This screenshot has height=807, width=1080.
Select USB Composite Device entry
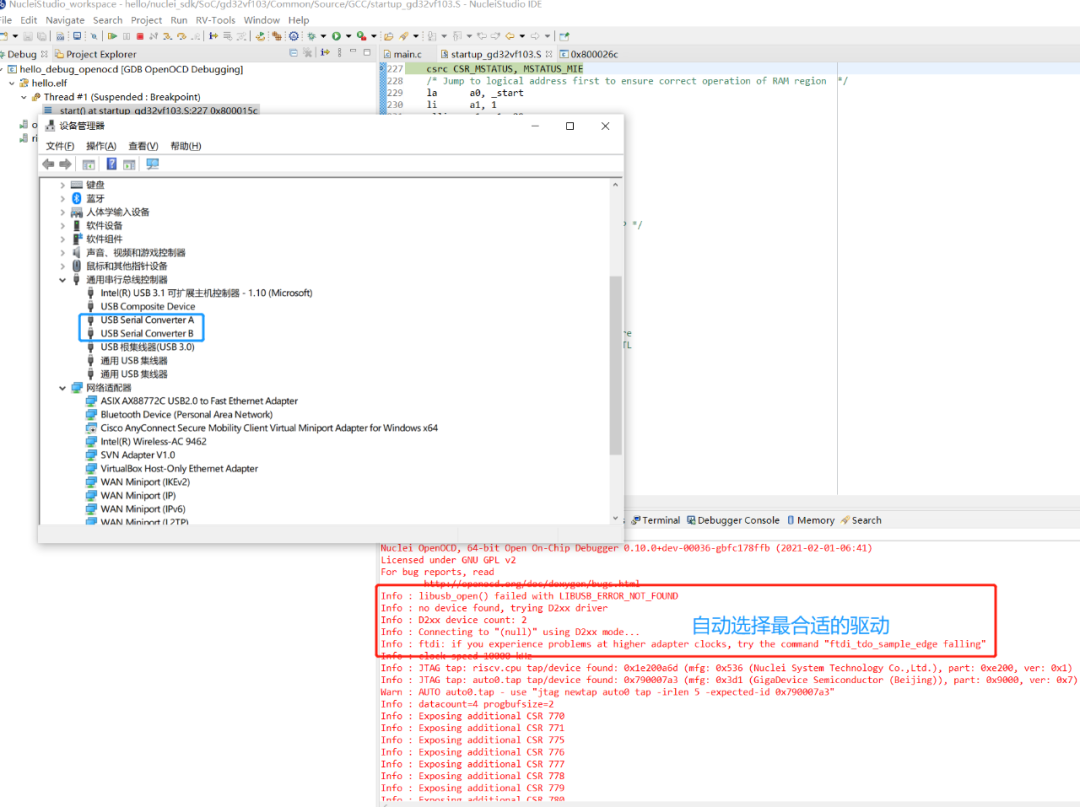[147, 306]
